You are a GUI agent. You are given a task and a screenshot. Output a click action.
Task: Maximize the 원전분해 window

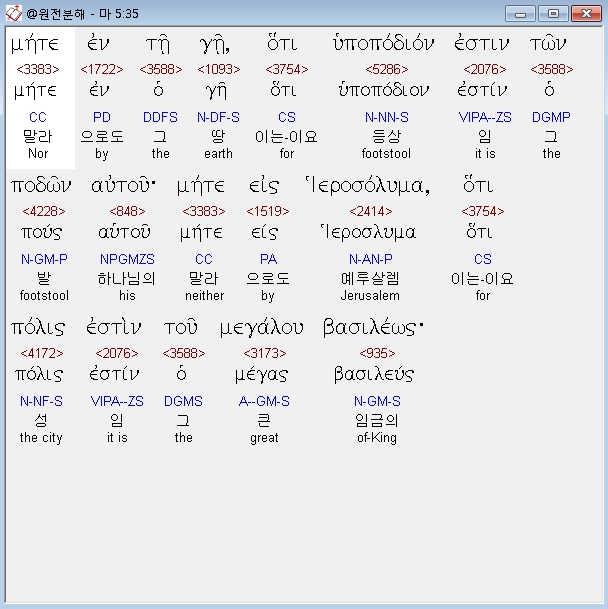click(553, 14)
